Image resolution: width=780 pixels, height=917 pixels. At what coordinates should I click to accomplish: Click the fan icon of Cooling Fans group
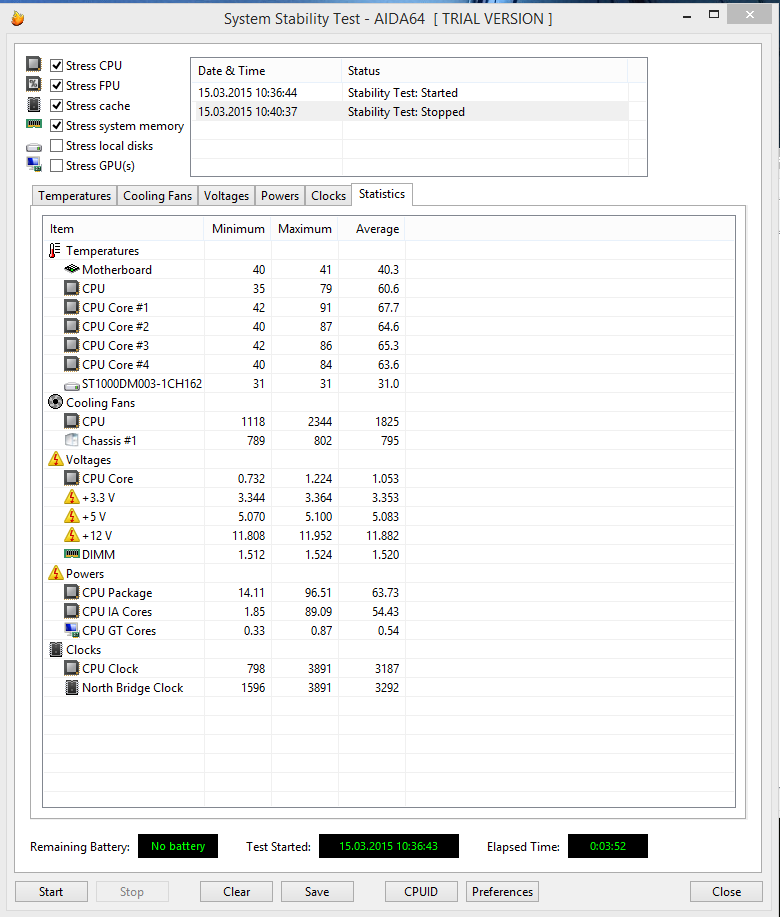55,402
